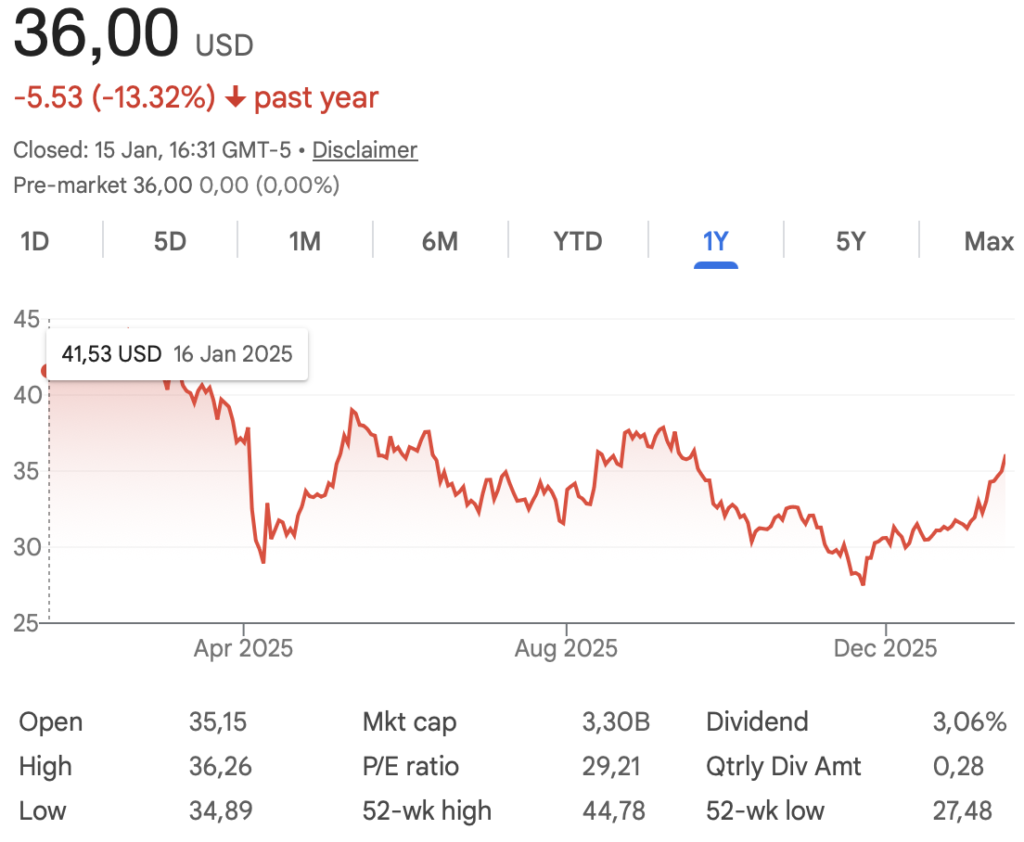Click the 52-wk high label
The width and height of the screenshot is (1024, 842).
pyautogui.click(x=427, y=810)
